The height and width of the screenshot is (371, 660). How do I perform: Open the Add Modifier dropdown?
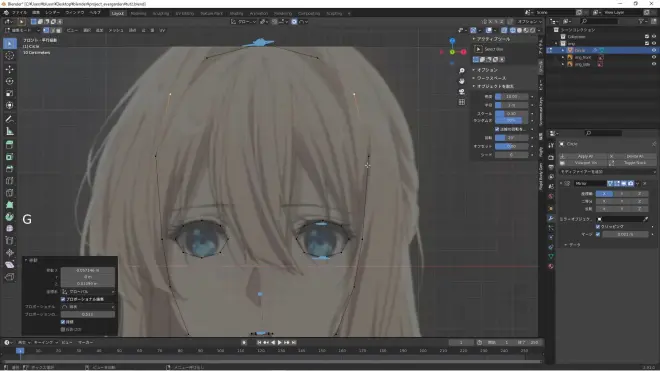pos(607,172)
